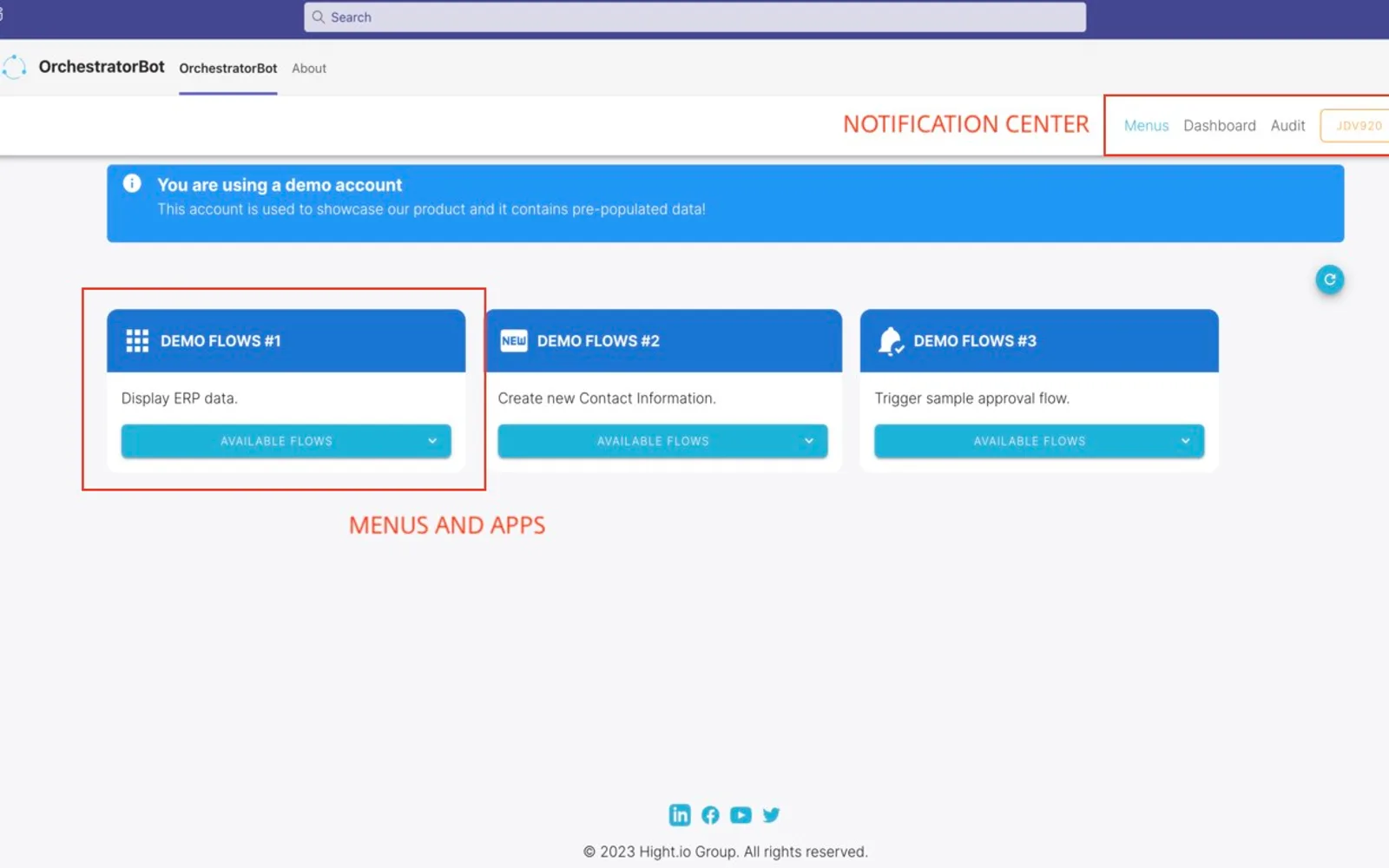Click the NEW icon on Demo Flows #2

coord(514,340)
